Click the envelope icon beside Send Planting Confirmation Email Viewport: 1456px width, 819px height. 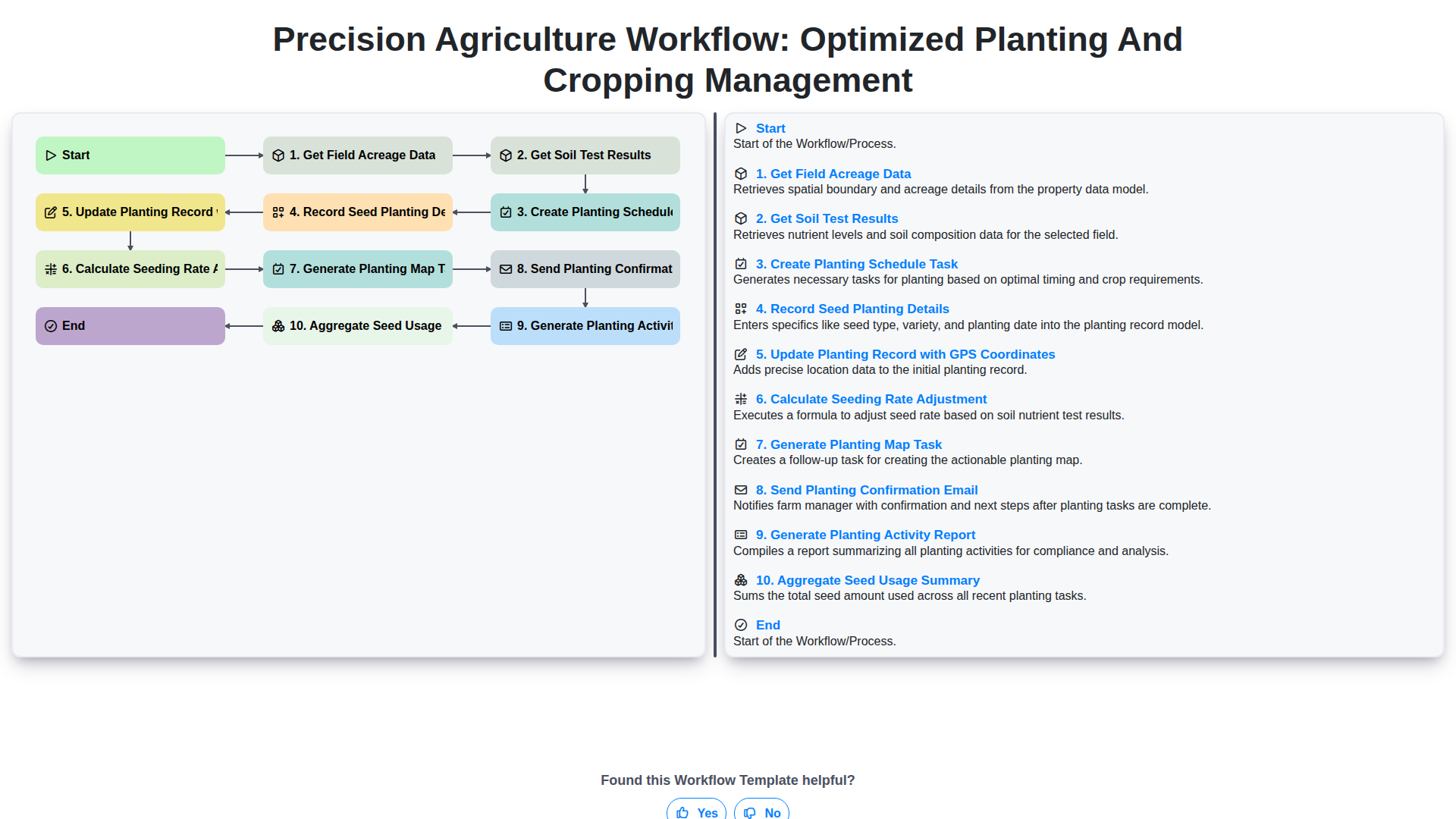(x=741, y=491)
